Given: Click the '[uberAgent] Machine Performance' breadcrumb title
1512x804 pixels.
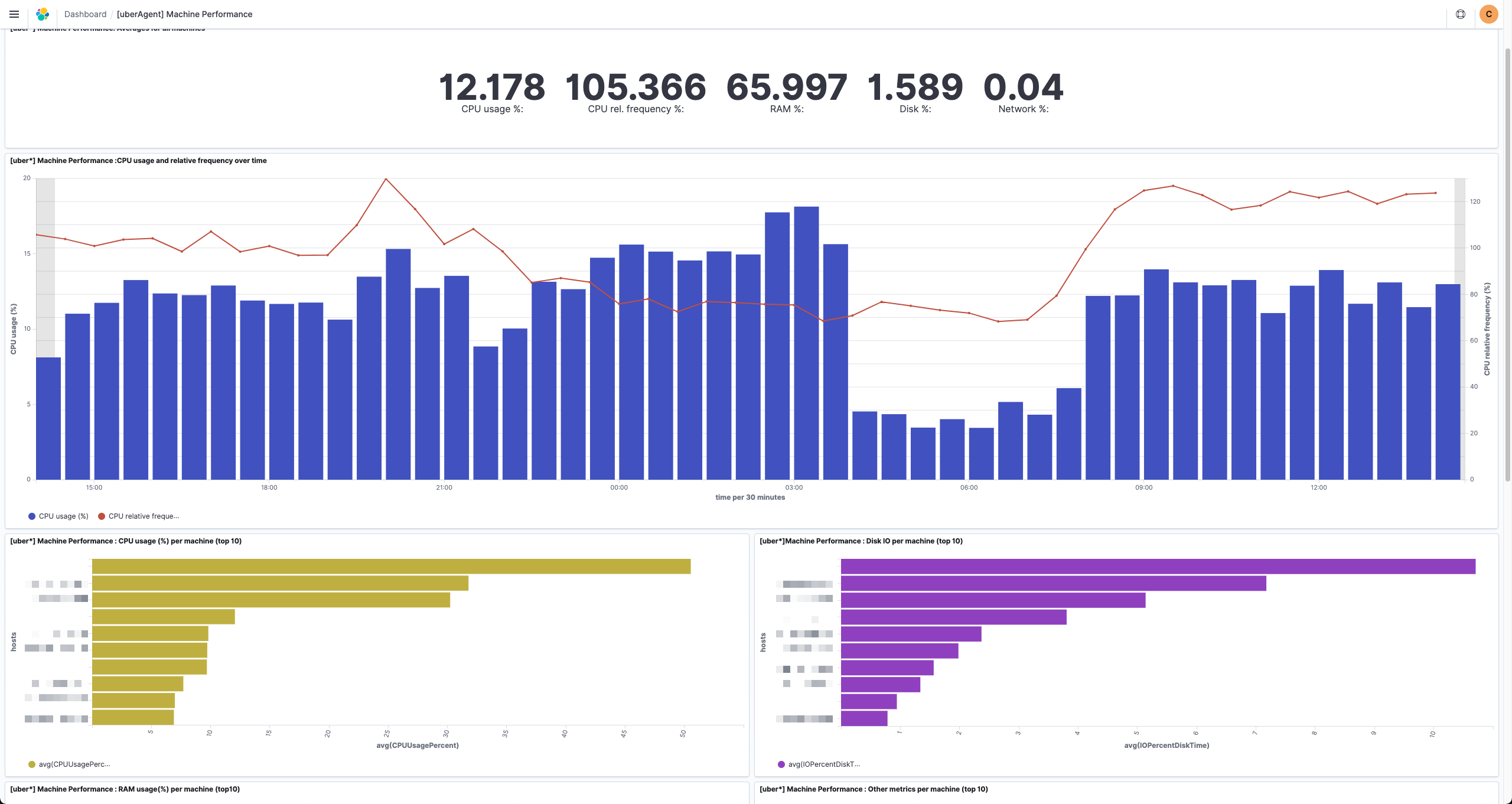Looking at the screenshot, I should coord(184,14).
